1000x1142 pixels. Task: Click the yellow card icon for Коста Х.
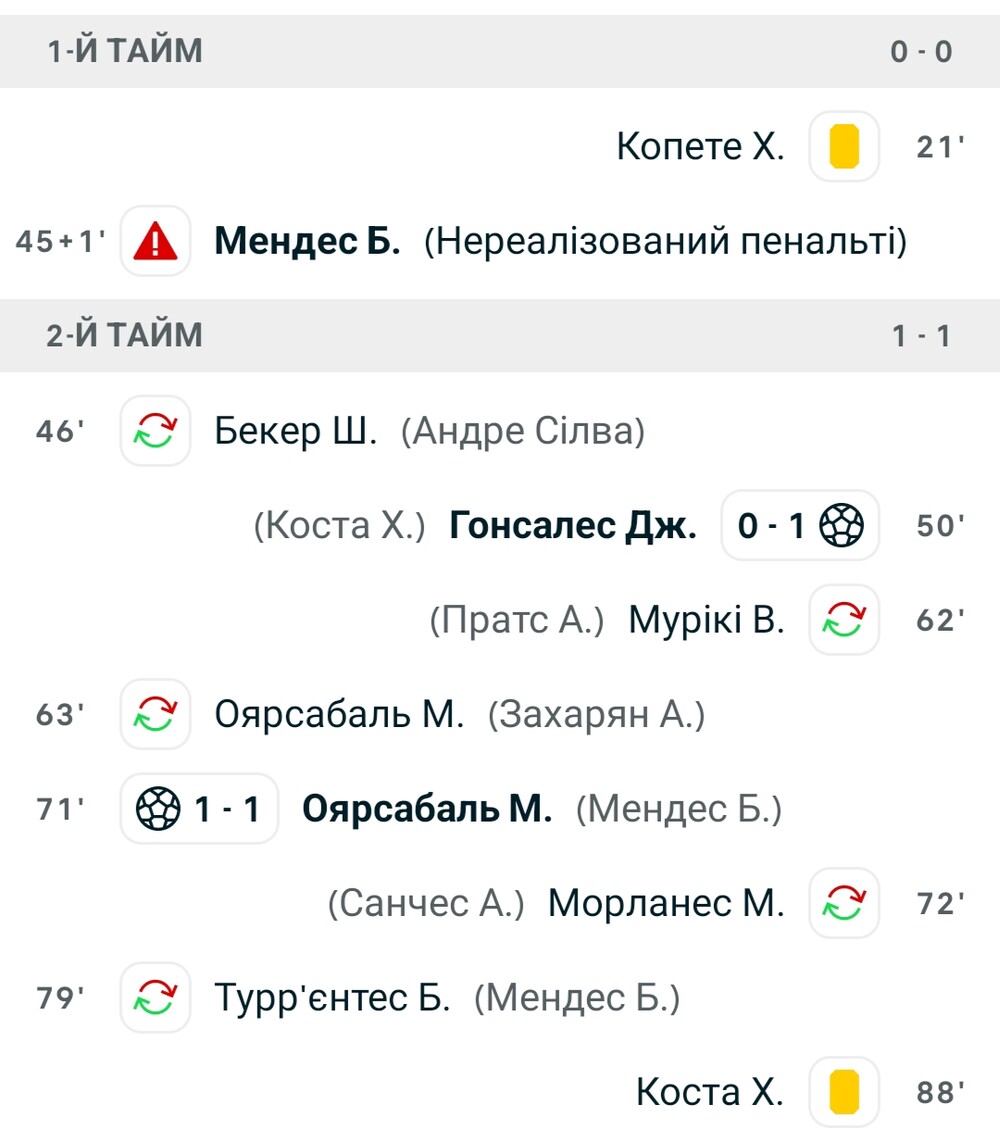coord(844,1092)
